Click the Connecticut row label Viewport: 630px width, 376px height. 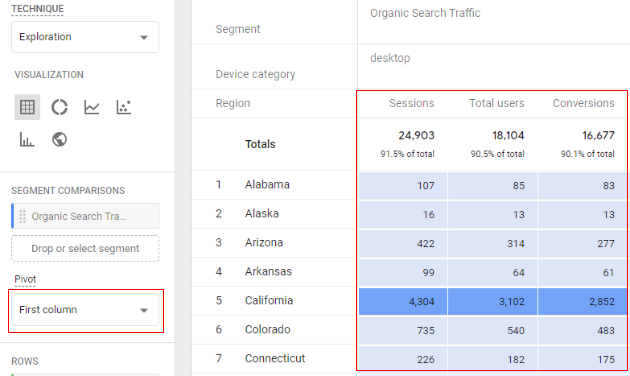coord(275,358)
